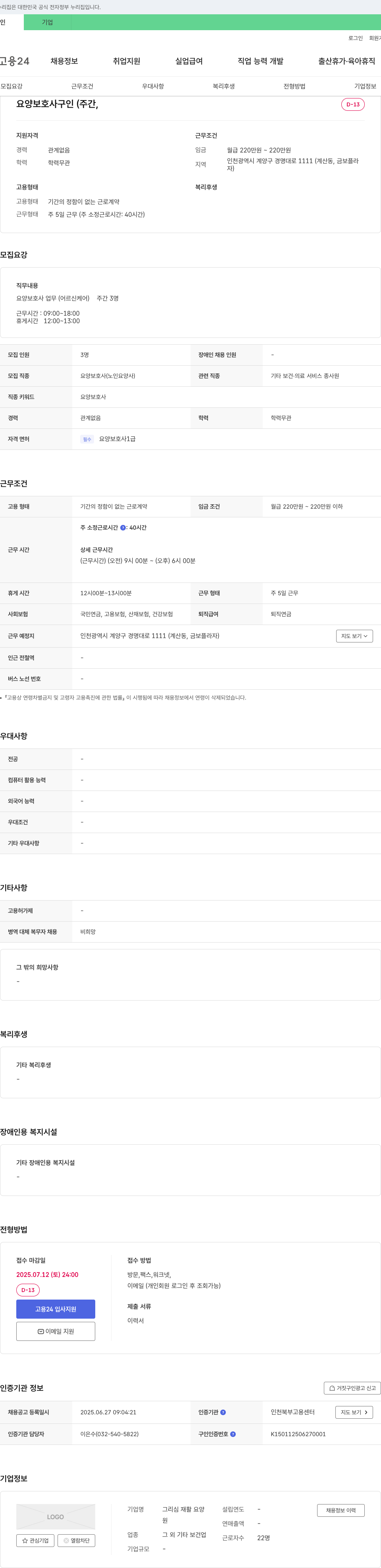Open the 채용정보 menu
The image size is (381, 1568).
[x=64, y=61]
